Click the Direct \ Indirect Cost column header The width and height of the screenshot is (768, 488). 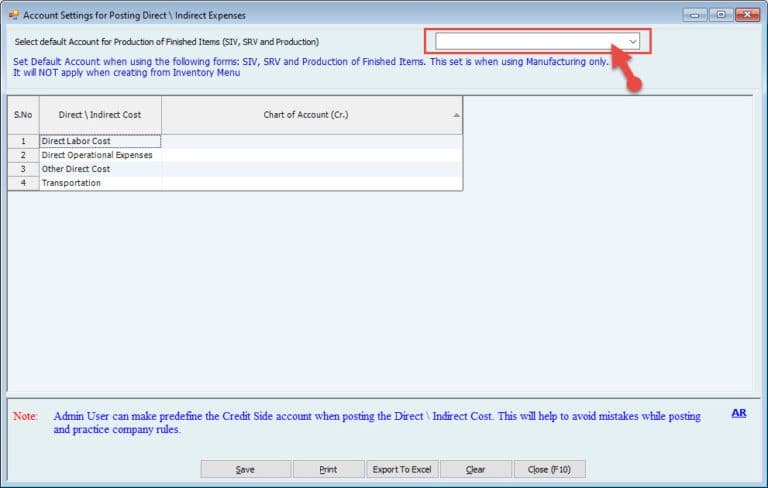click(x=100, y=115)
